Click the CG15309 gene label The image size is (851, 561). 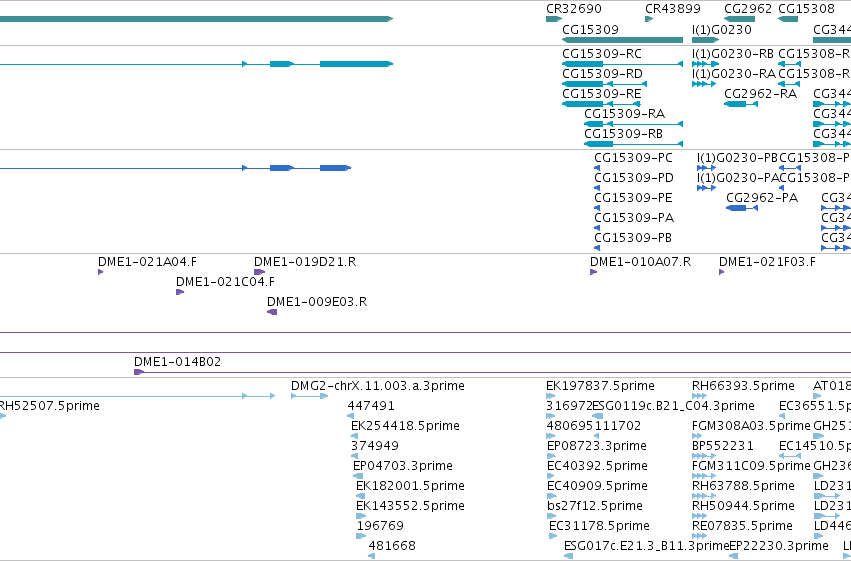590,29
